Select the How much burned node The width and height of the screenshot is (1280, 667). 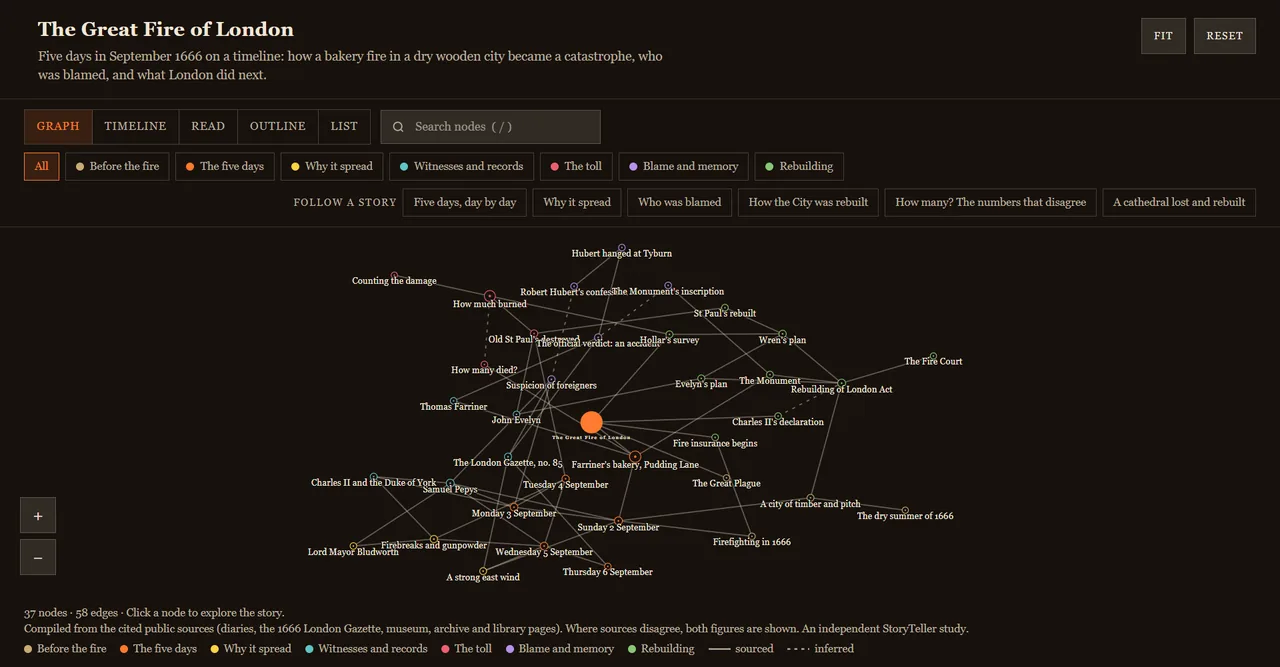pyautogui.click(x=489, y=296)
